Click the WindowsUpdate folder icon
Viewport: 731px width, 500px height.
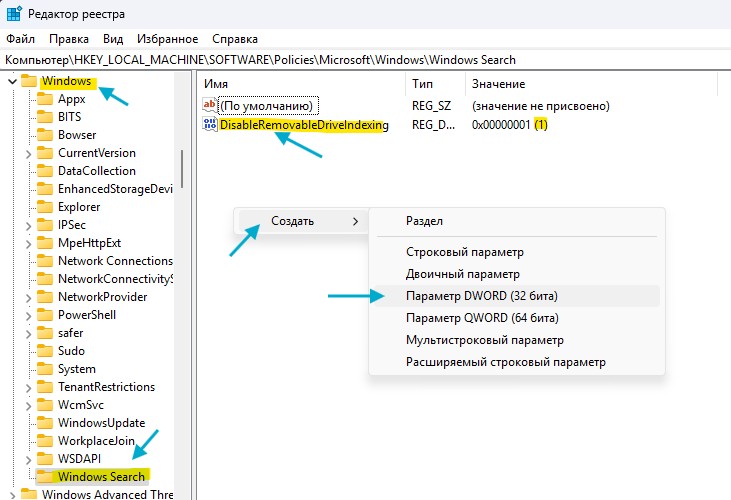(45, 423)
